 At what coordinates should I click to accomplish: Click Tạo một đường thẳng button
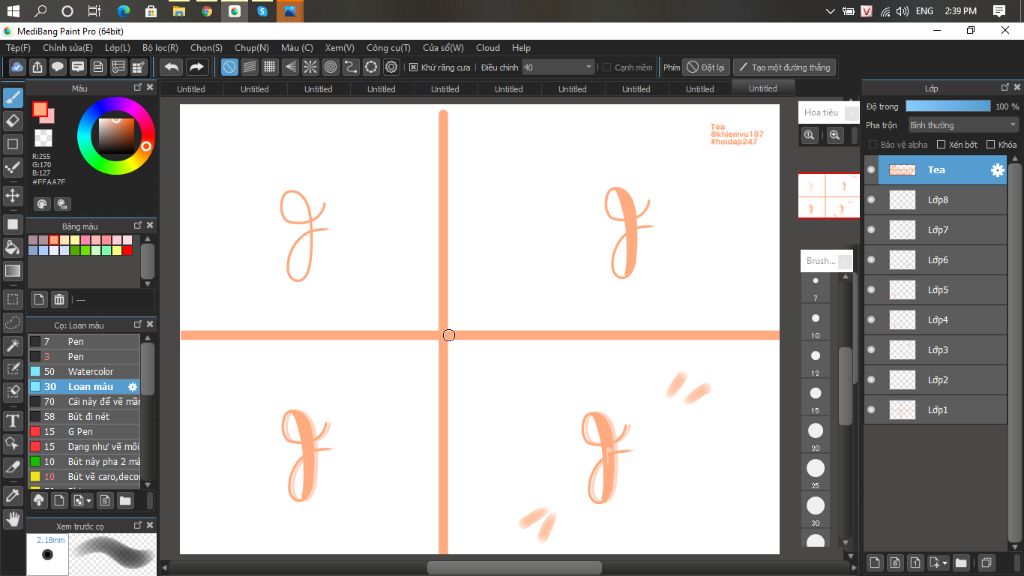(785, 67)
